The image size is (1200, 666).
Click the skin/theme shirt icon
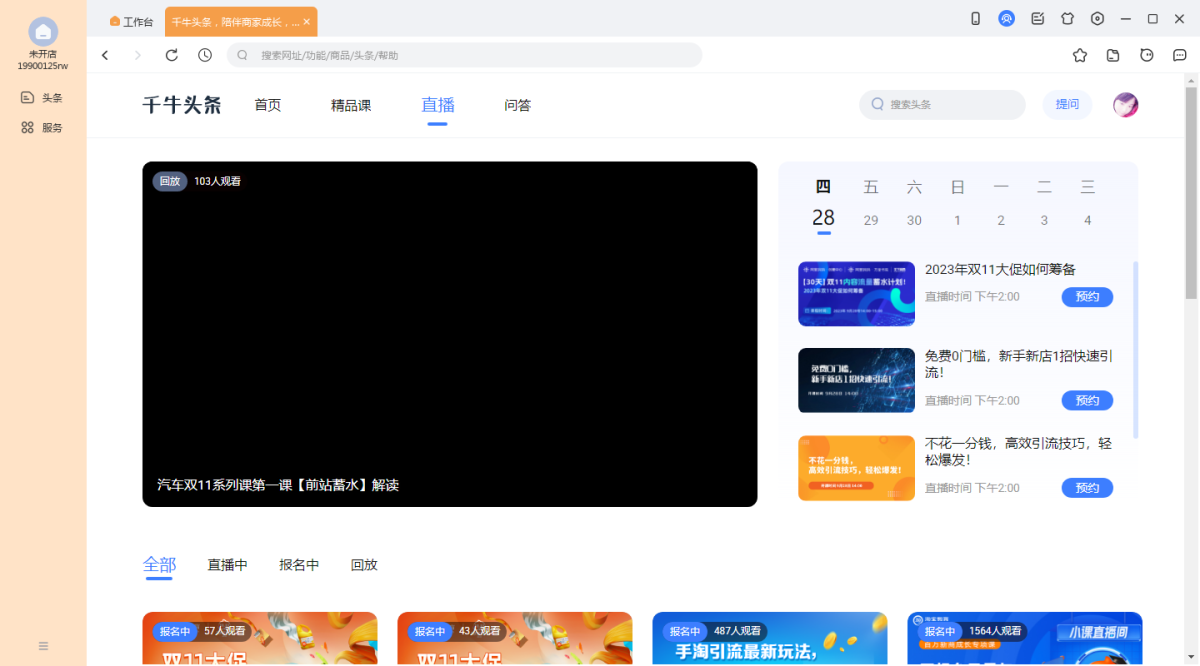pyautogui.click(x=1067, y=19)
